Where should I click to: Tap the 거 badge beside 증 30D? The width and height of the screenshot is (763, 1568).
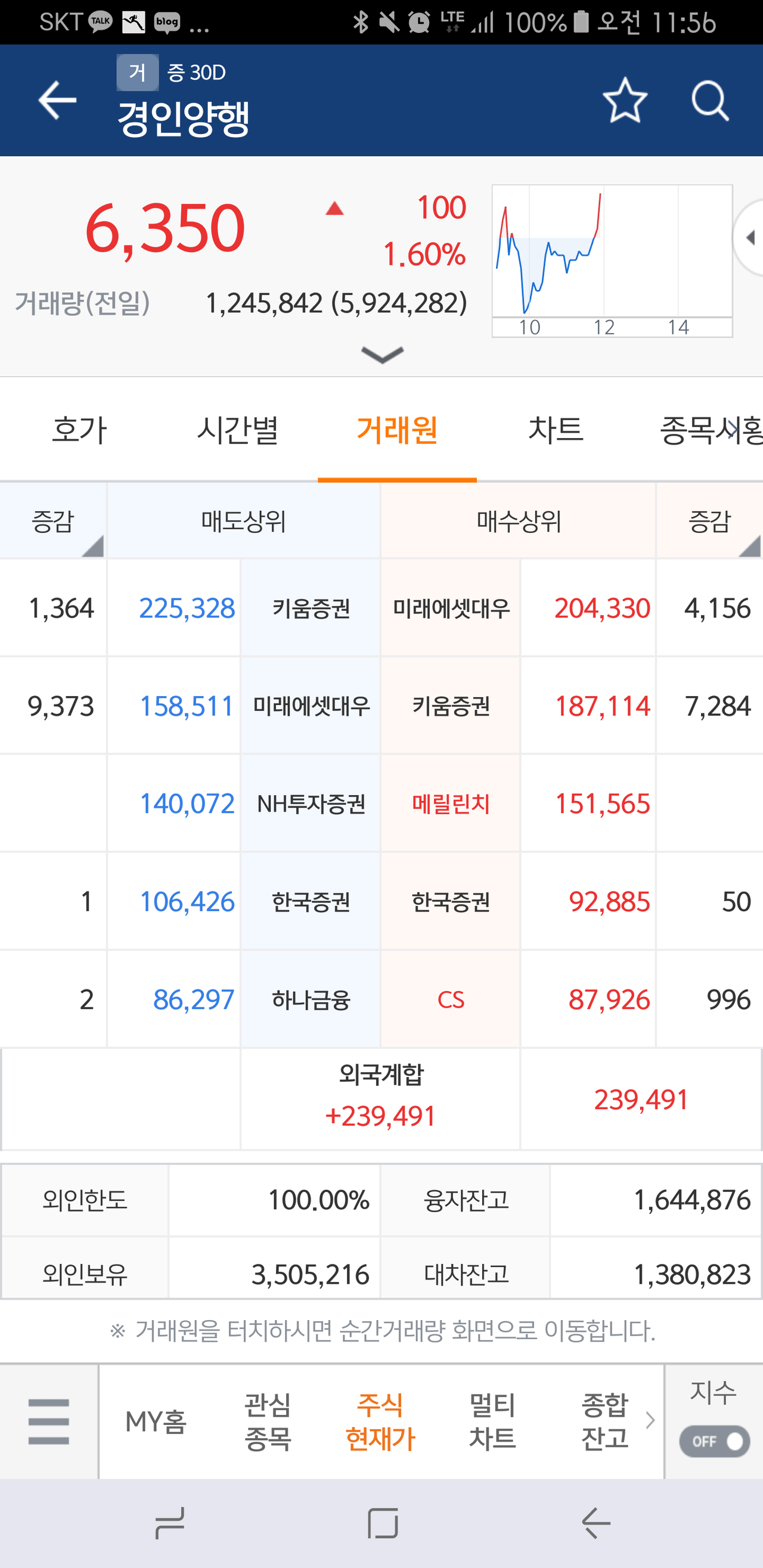coord(138,73)
